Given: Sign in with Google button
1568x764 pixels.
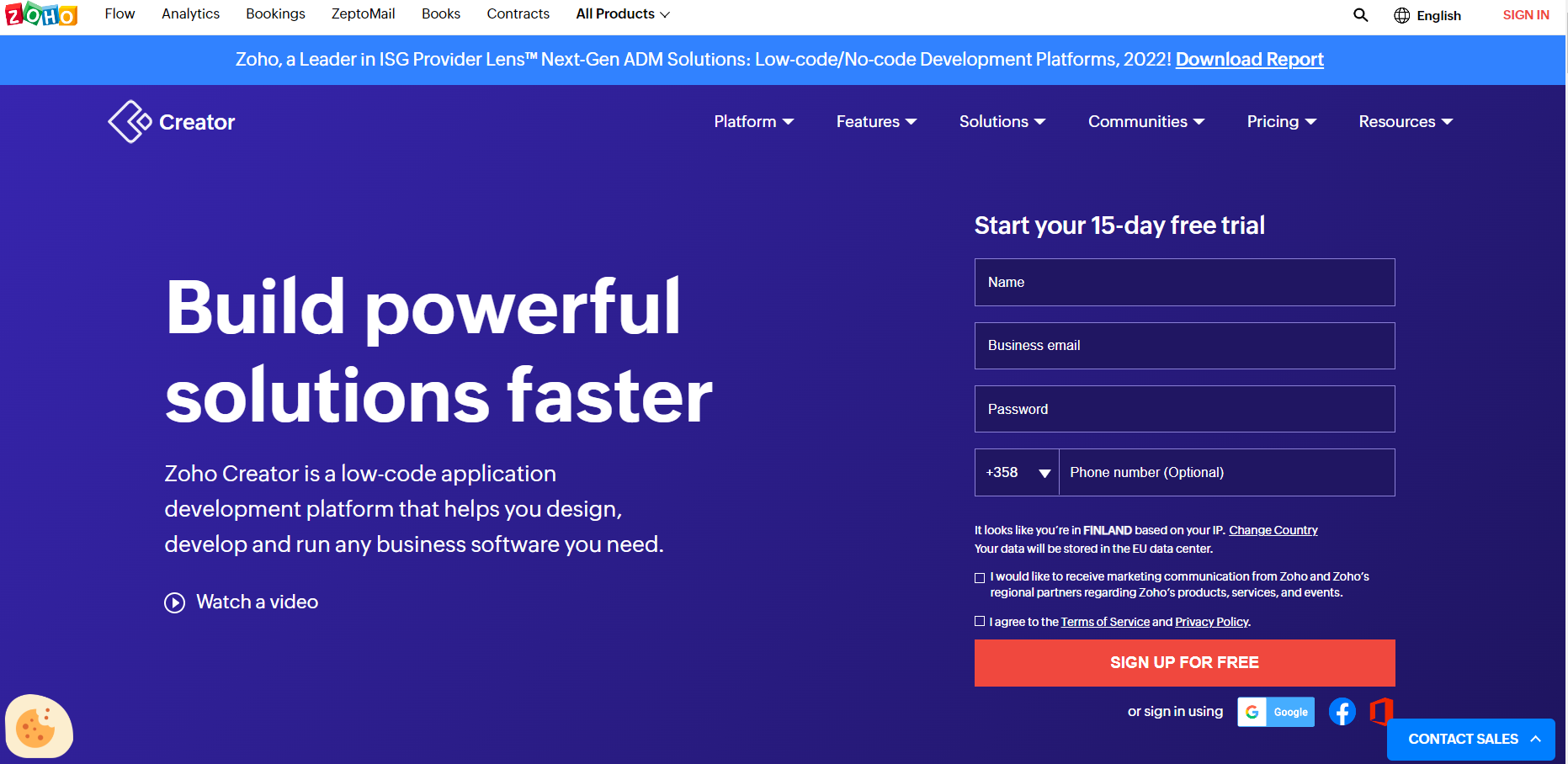Looking at the screenshot, I should coord(1276,712).
